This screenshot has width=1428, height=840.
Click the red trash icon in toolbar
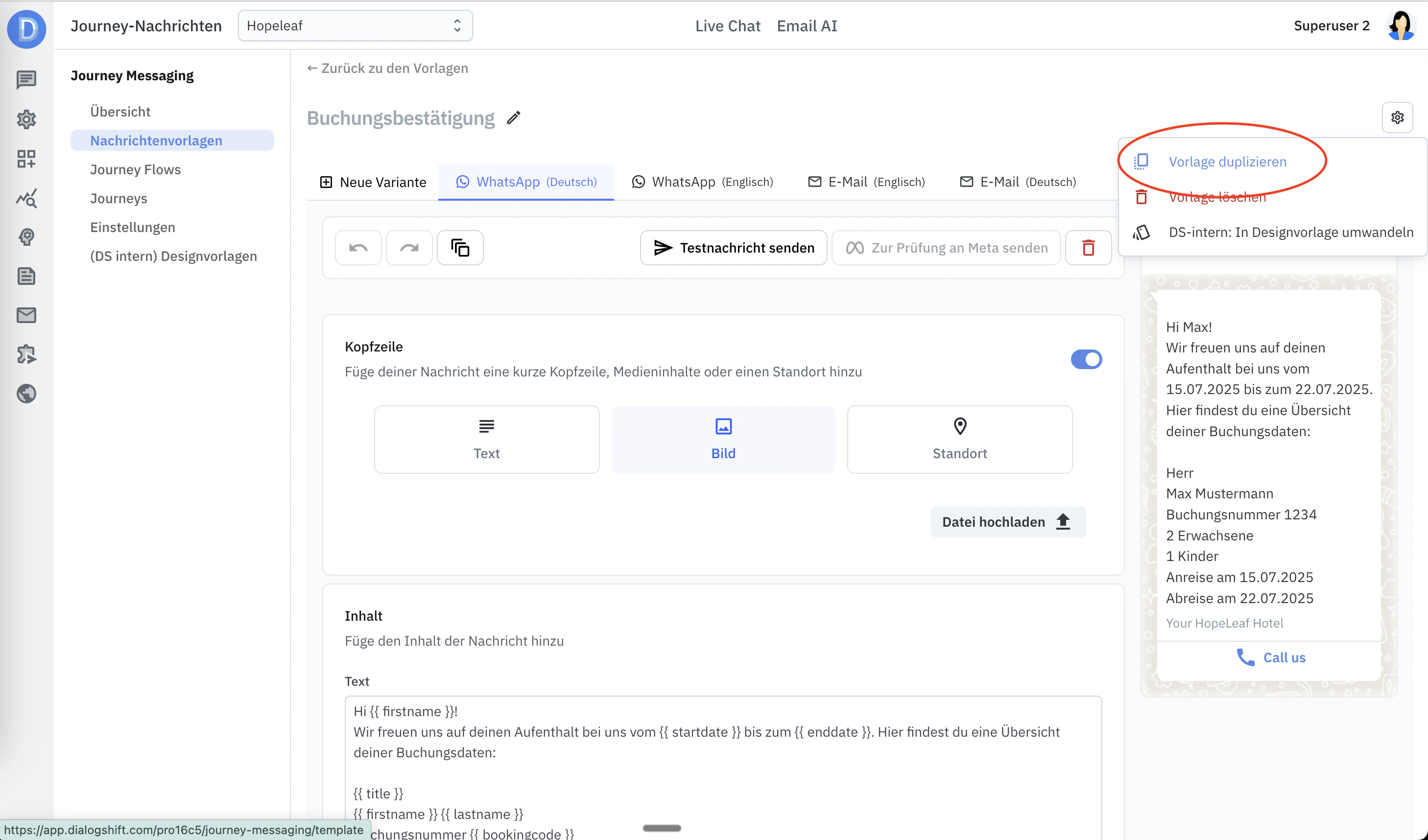coord(1088,248)
